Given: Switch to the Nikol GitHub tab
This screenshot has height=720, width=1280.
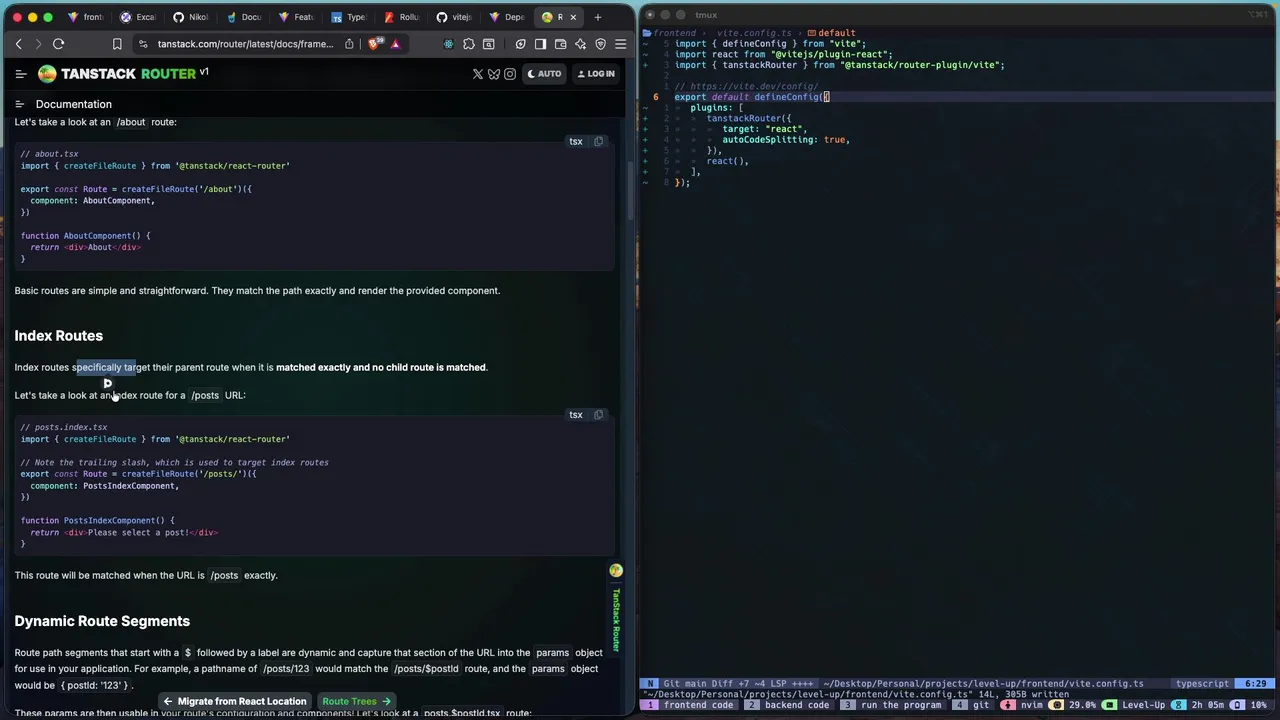Looking at the screenshot, I should [190, 17].
